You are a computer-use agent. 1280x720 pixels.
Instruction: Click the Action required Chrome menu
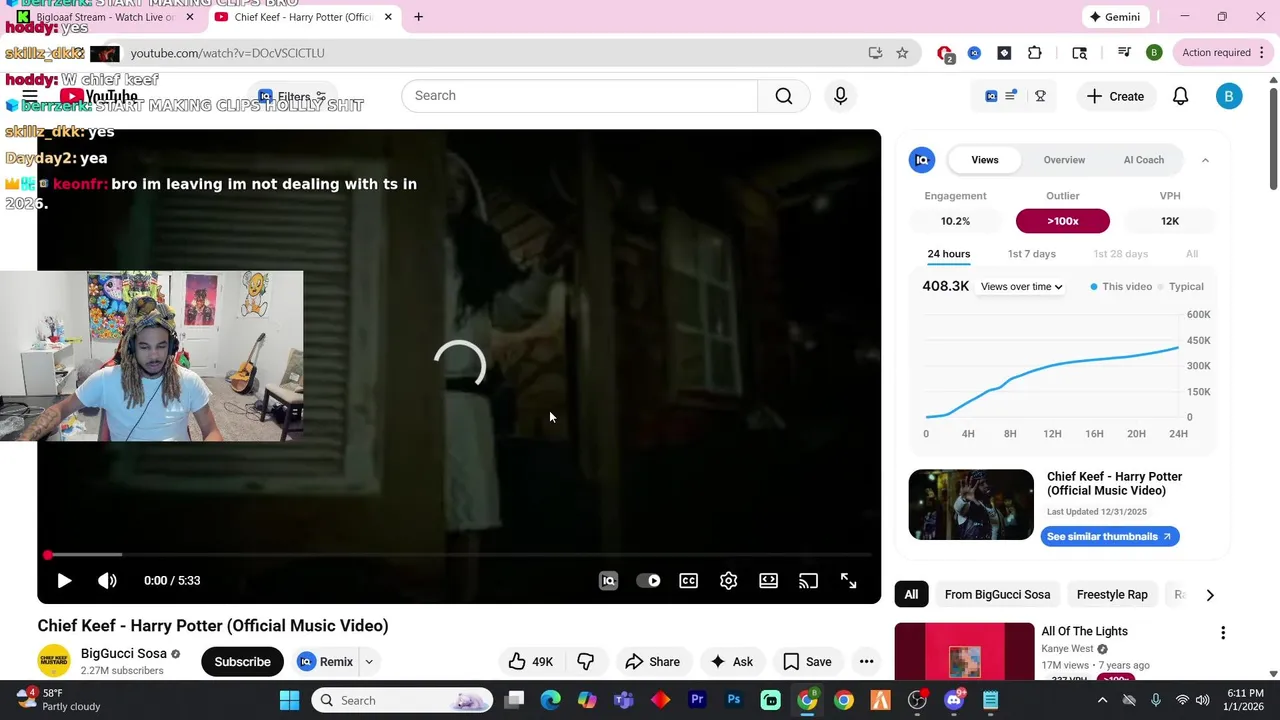coord(1223,53)
